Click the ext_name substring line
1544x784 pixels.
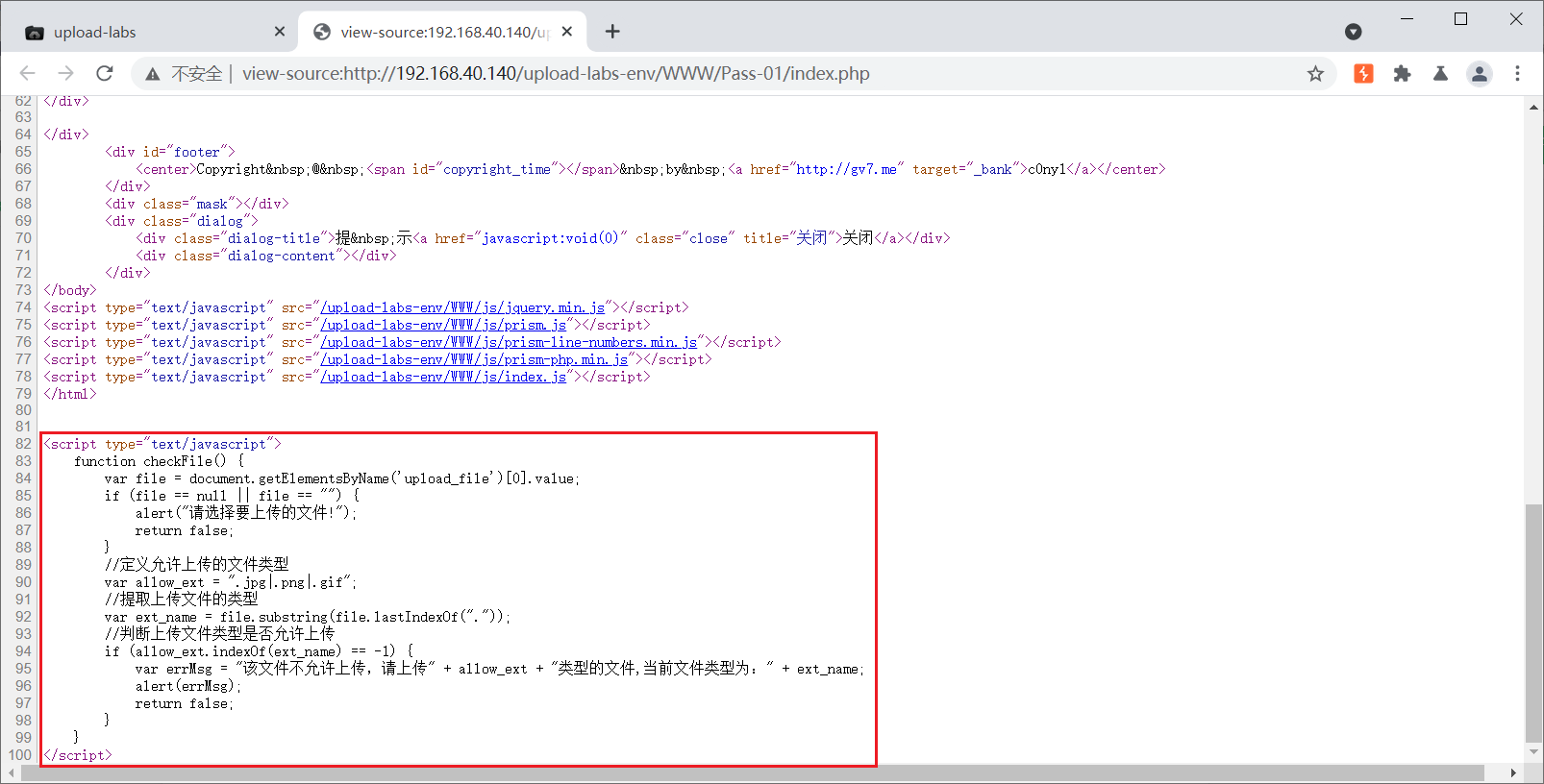[308, 618]
